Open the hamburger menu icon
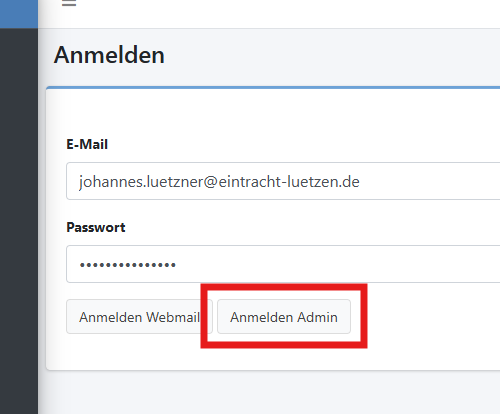The image size is (500, 414). click(69, 3)
